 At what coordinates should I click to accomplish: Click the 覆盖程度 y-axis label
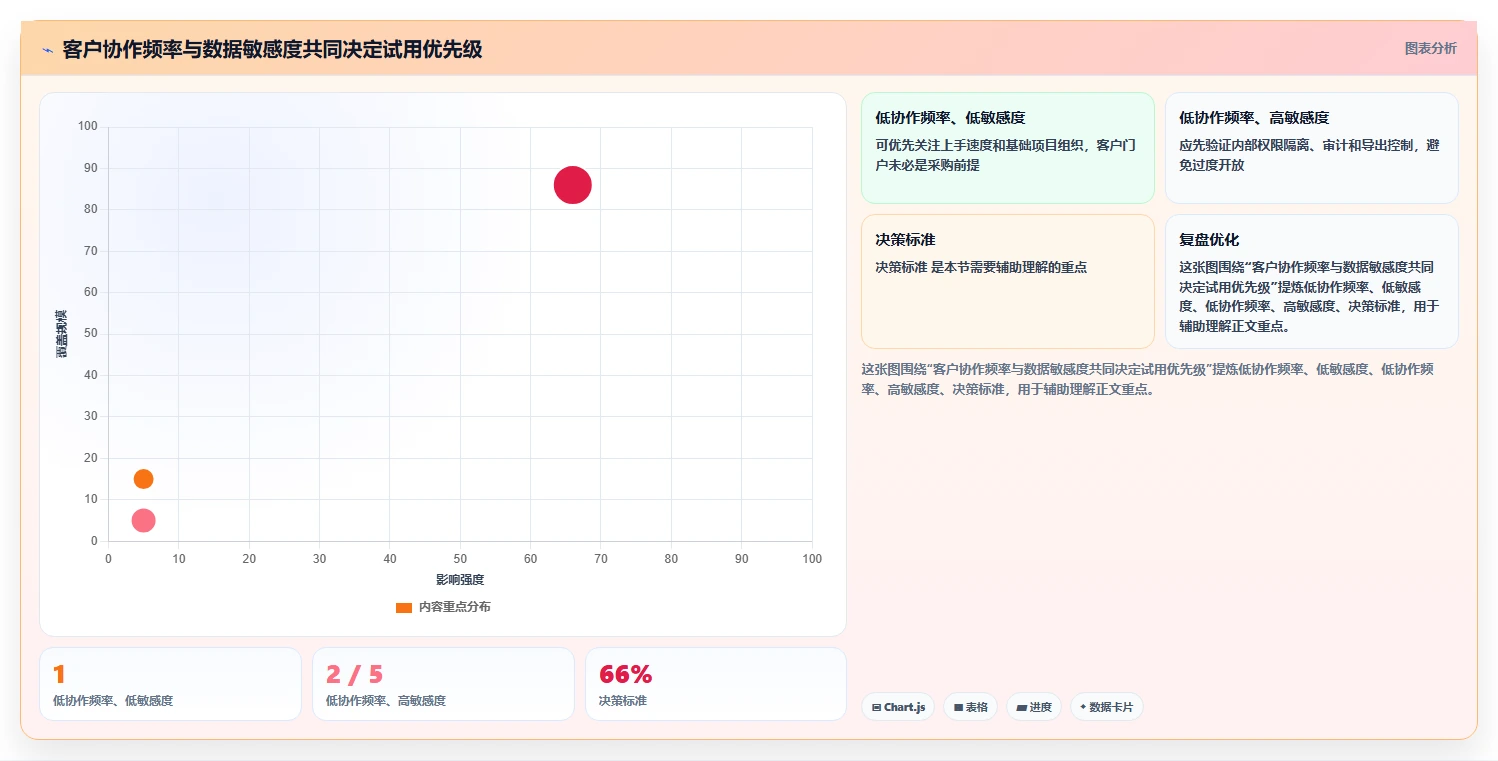(x=61, y=334)
